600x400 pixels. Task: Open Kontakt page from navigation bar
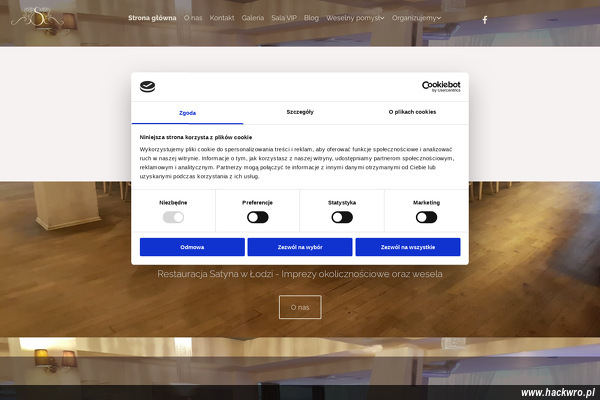point(222,18)
